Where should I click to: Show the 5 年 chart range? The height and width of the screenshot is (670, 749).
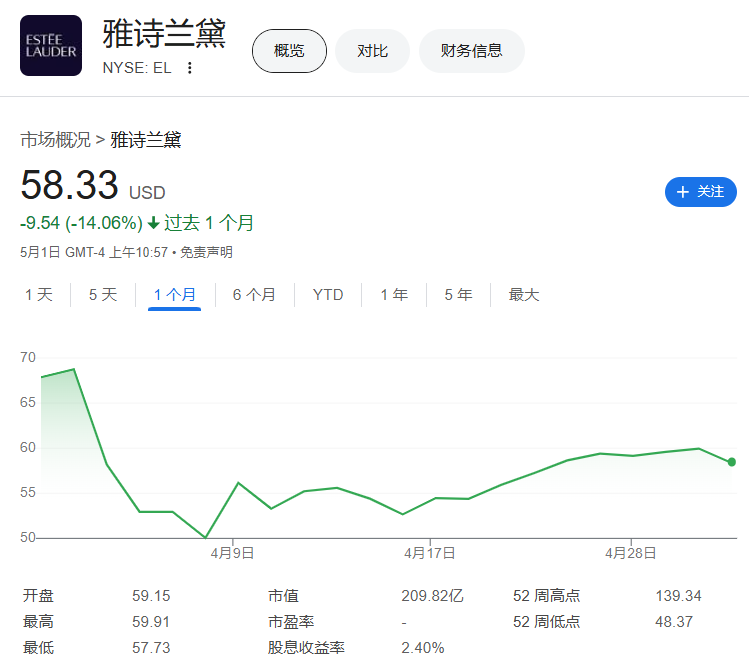459,295
